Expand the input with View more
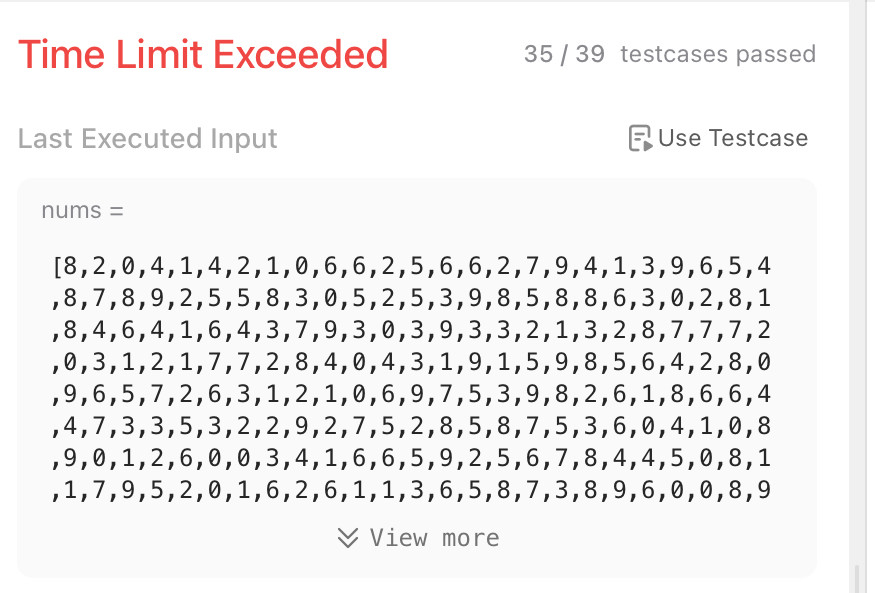Screen dimensions: 875x593 tap(418, 538)
